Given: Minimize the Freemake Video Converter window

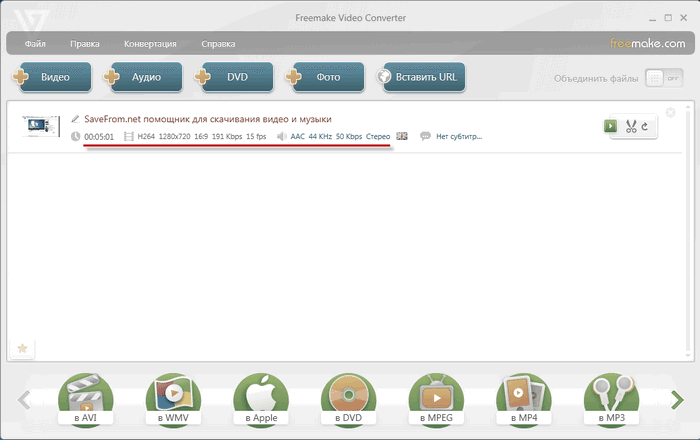Looking at the screenshot, I should (653, 19).
